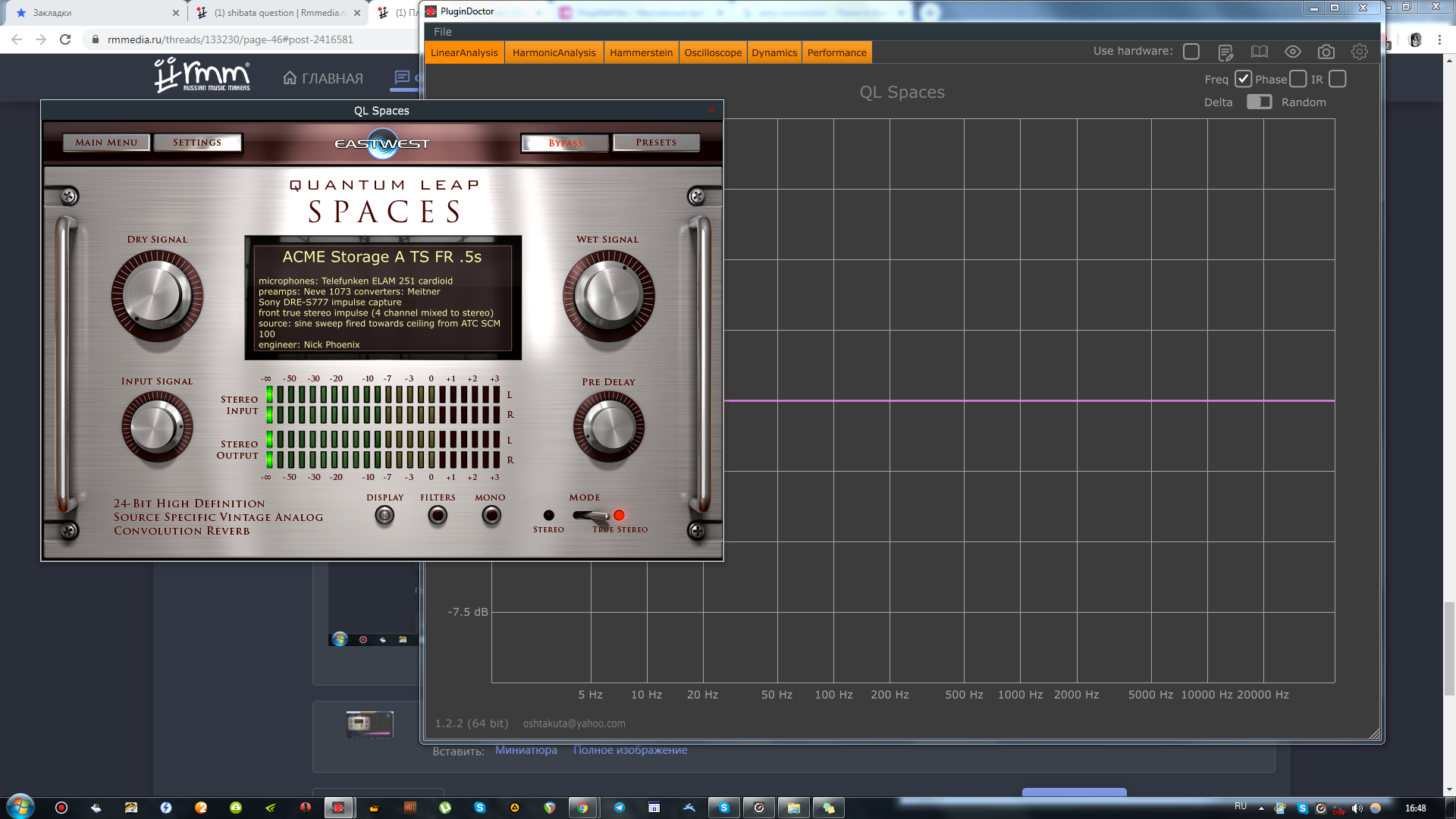Open the Main Menu in Spaces
Screen dimensions: 1456x819
pos(106,143)
